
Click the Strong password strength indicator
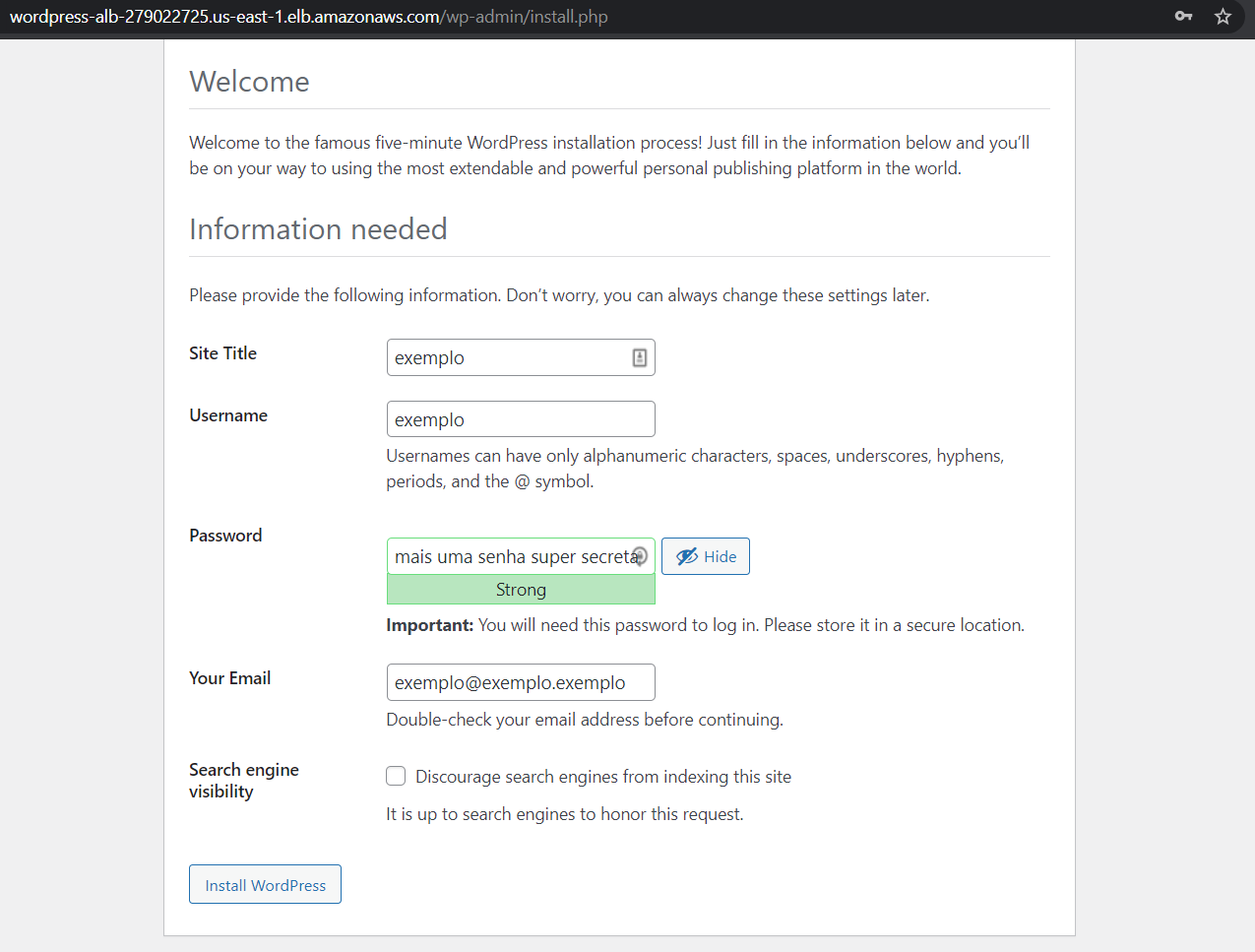point(521,590)
